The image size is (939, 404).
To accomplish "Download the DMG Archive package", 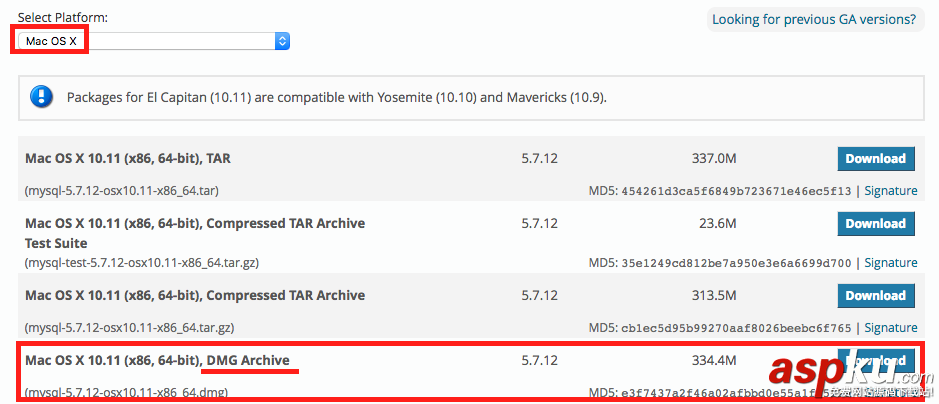I will (x=876, y=360).
